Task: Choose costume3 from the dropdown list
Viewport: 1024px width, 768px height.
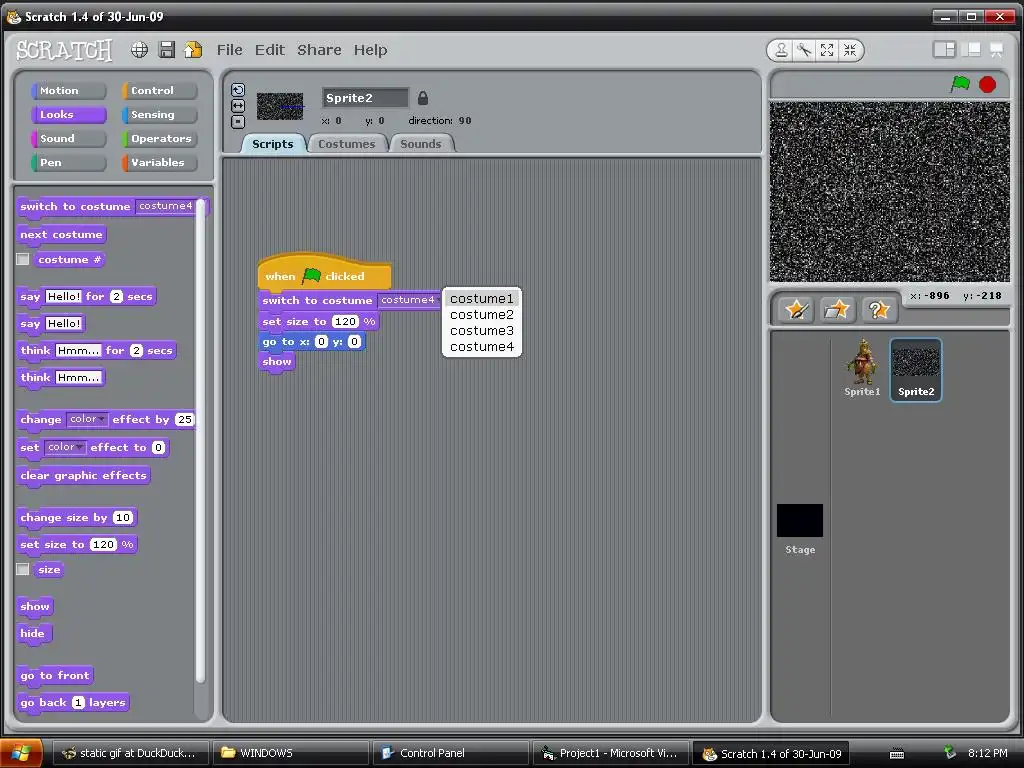Action: click(482, 330)
